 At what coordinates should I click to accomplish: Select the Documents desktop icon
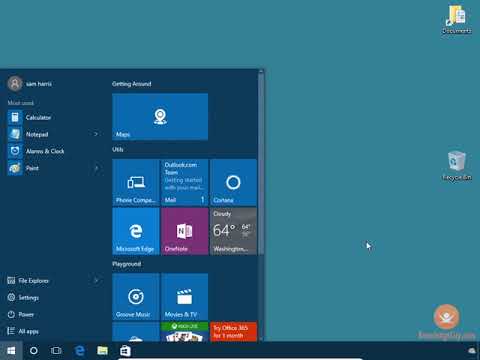tap(457, 19)
